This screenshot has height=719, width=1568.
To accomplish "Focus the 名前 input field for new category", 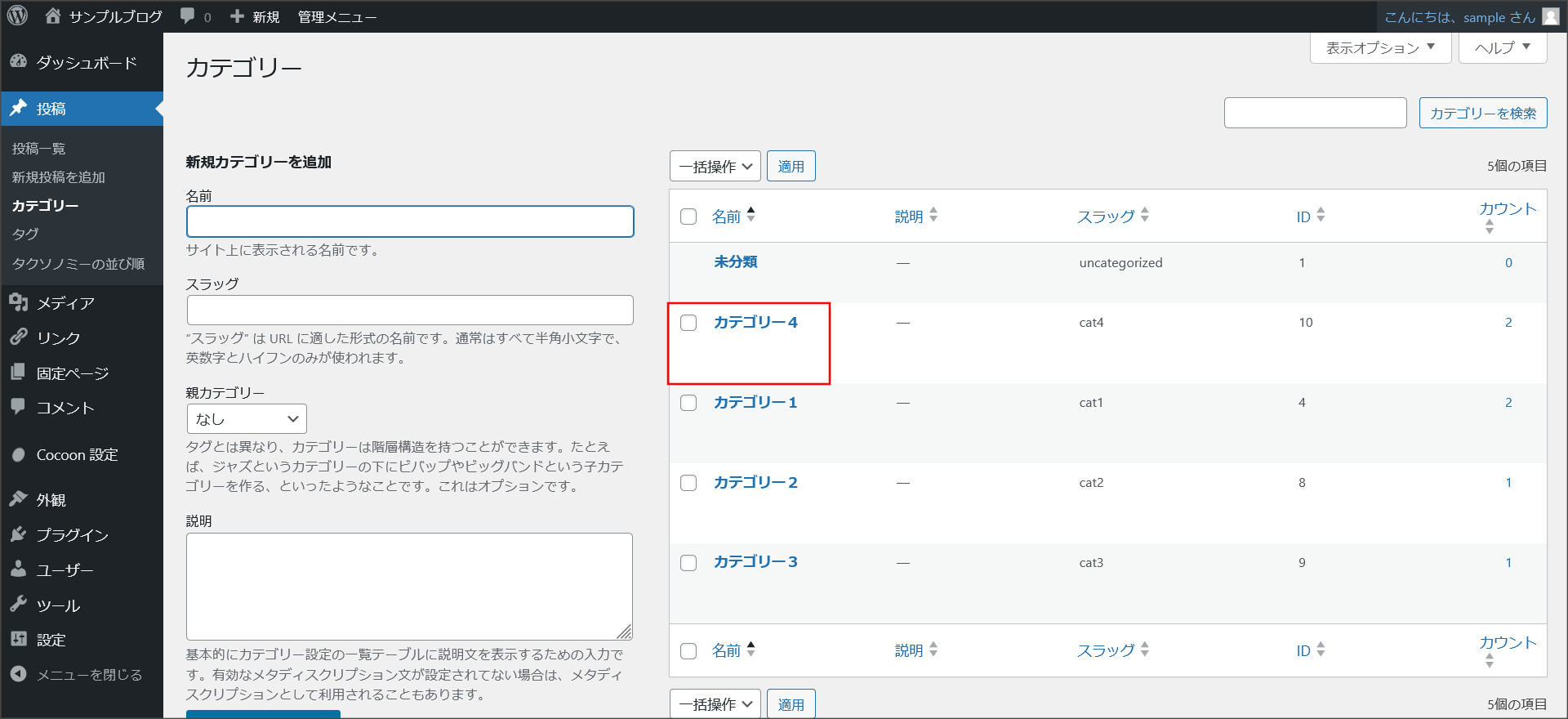I will [x=410, y=221].
